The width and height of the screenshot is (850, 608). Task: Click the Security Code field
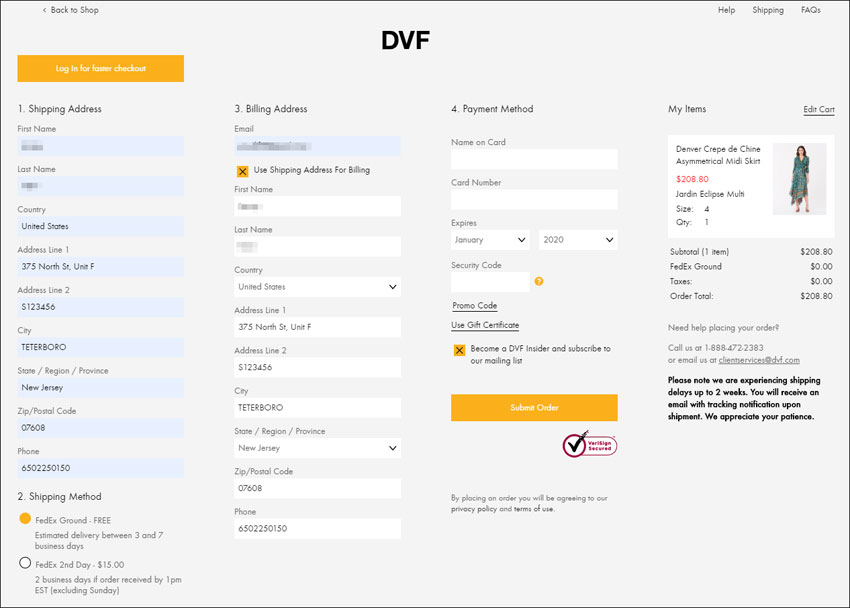pos(490,282)
